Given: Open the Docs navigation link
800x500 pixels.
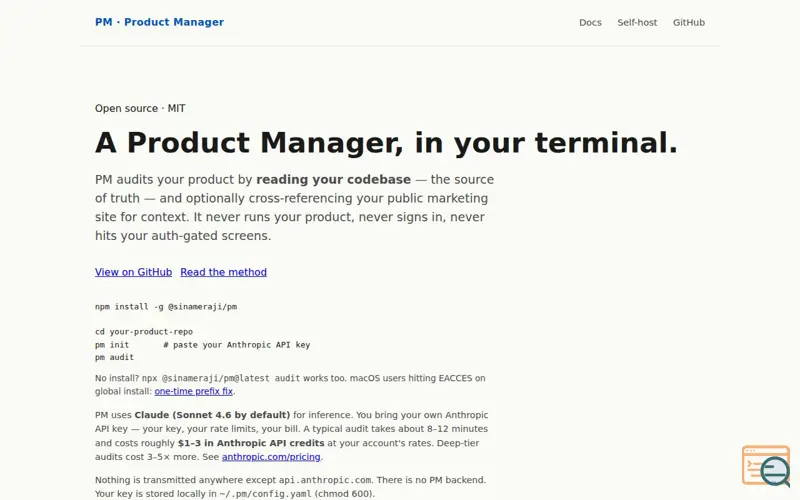Looking at the screenshot, I should pyautogui.click(x=590, y=22).
